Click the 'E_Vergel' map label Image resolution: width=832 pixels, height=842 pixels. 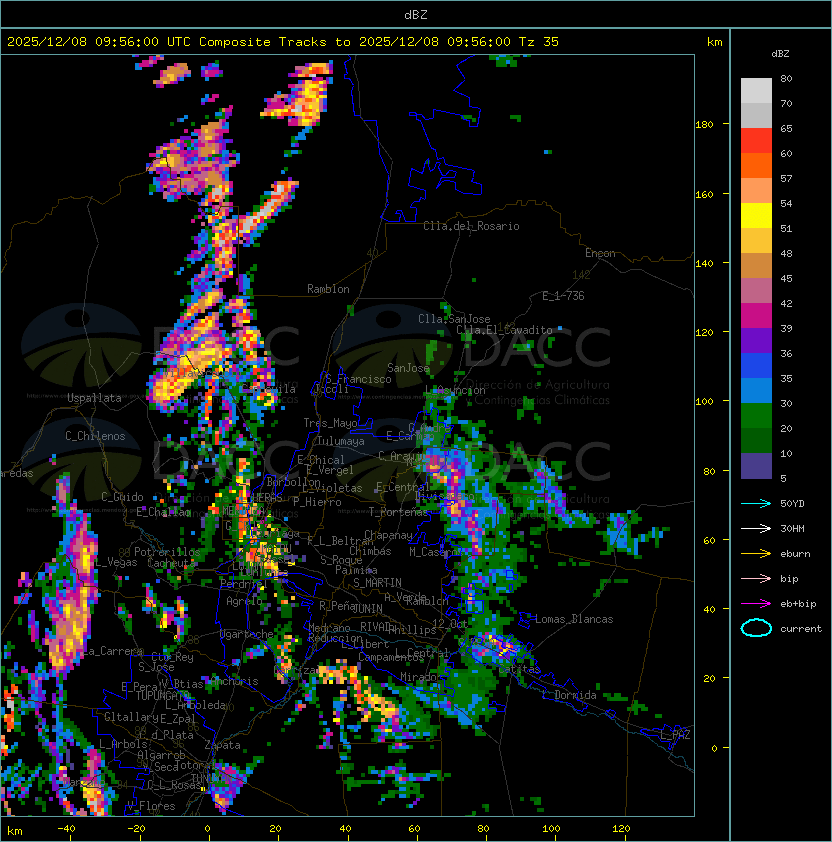click(330, 470)
